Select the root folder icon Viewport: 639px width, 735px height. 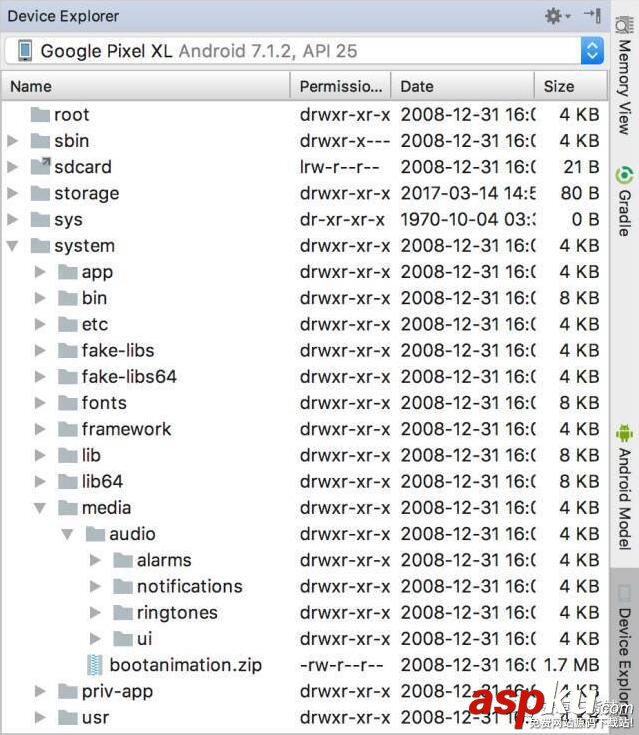40,115
